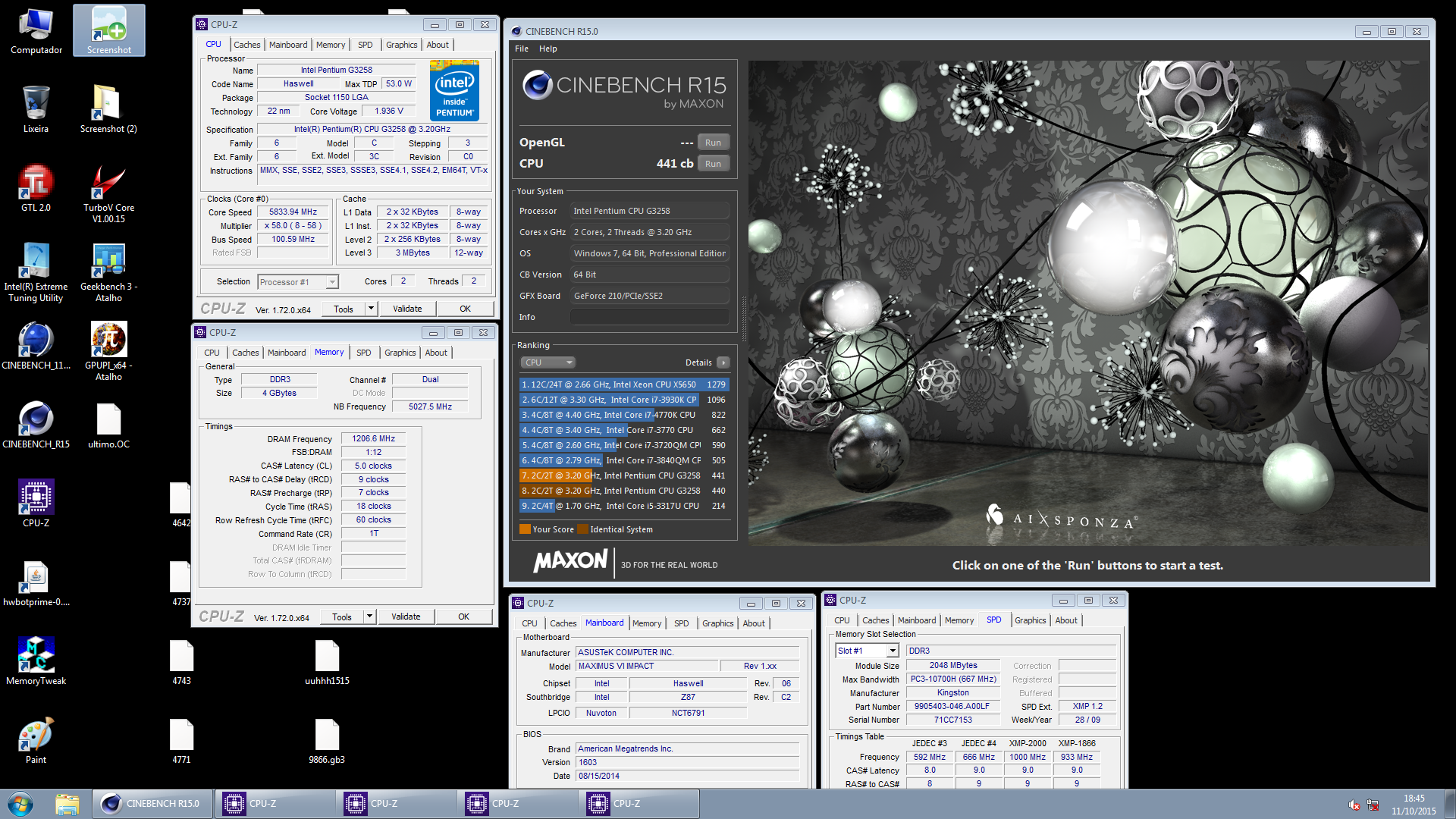Open the Help menu in Cinebench
This screenshot has width=1456, height=819.
point(548,49)
